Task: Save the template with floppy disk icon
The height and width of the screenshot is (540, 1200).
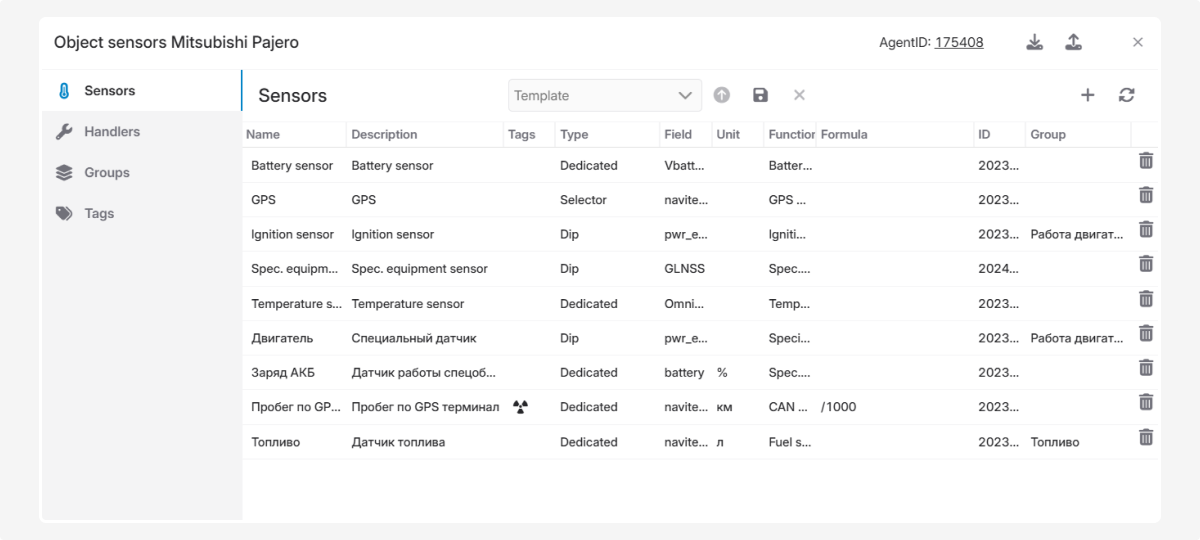Action: tap(761, 95)
